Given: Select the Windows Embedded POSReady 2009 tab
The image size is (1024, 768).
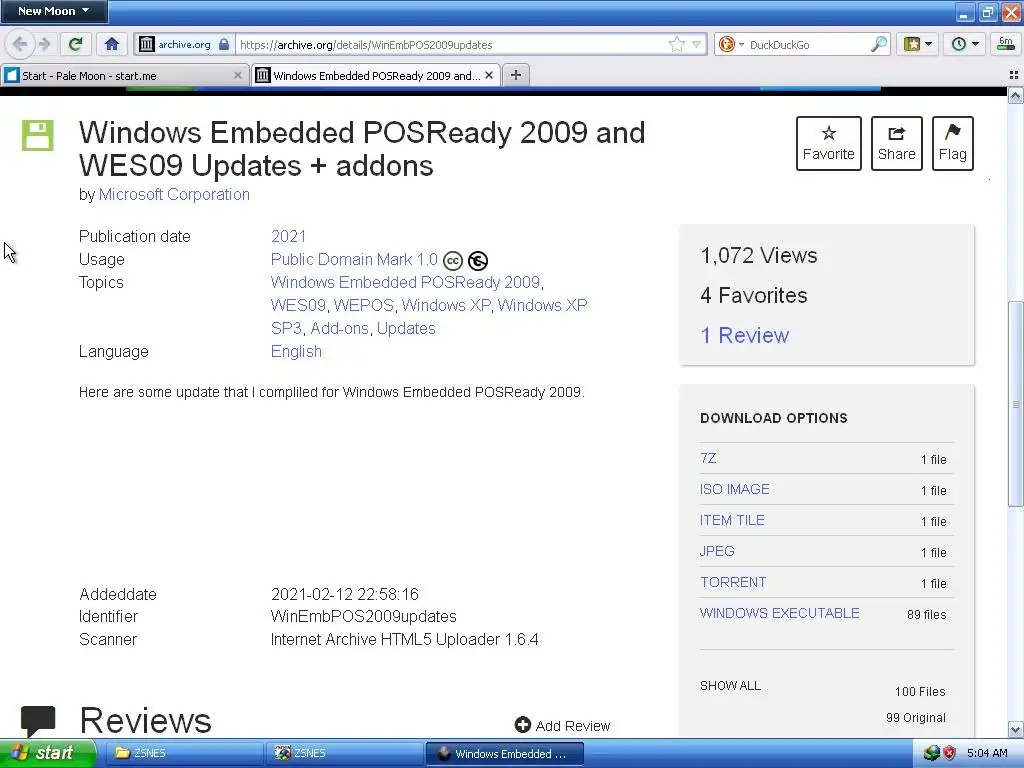Looking at the screenshot, I should (x=376, y=76).
